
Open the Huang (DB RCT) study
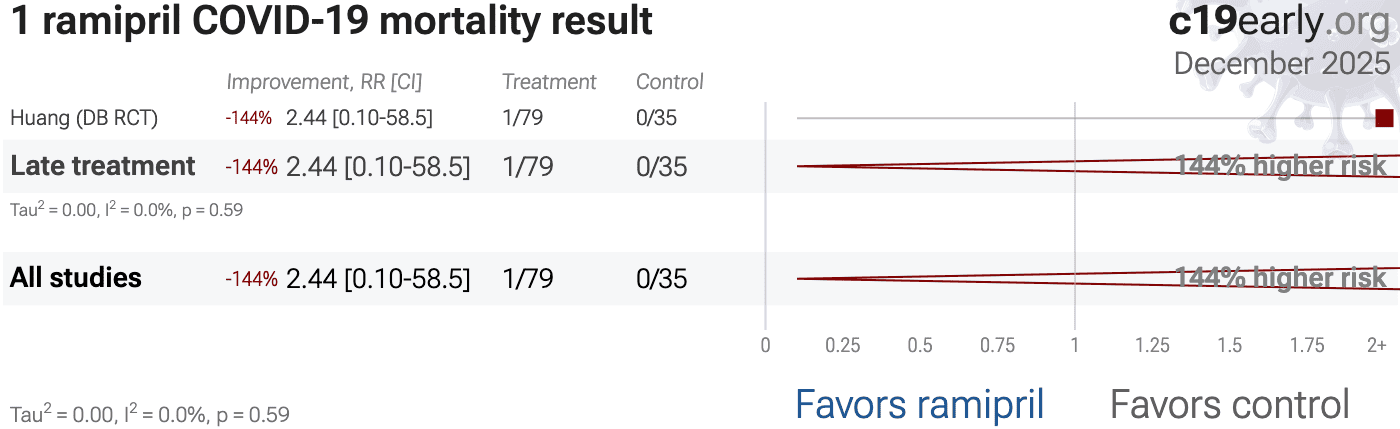84,118
